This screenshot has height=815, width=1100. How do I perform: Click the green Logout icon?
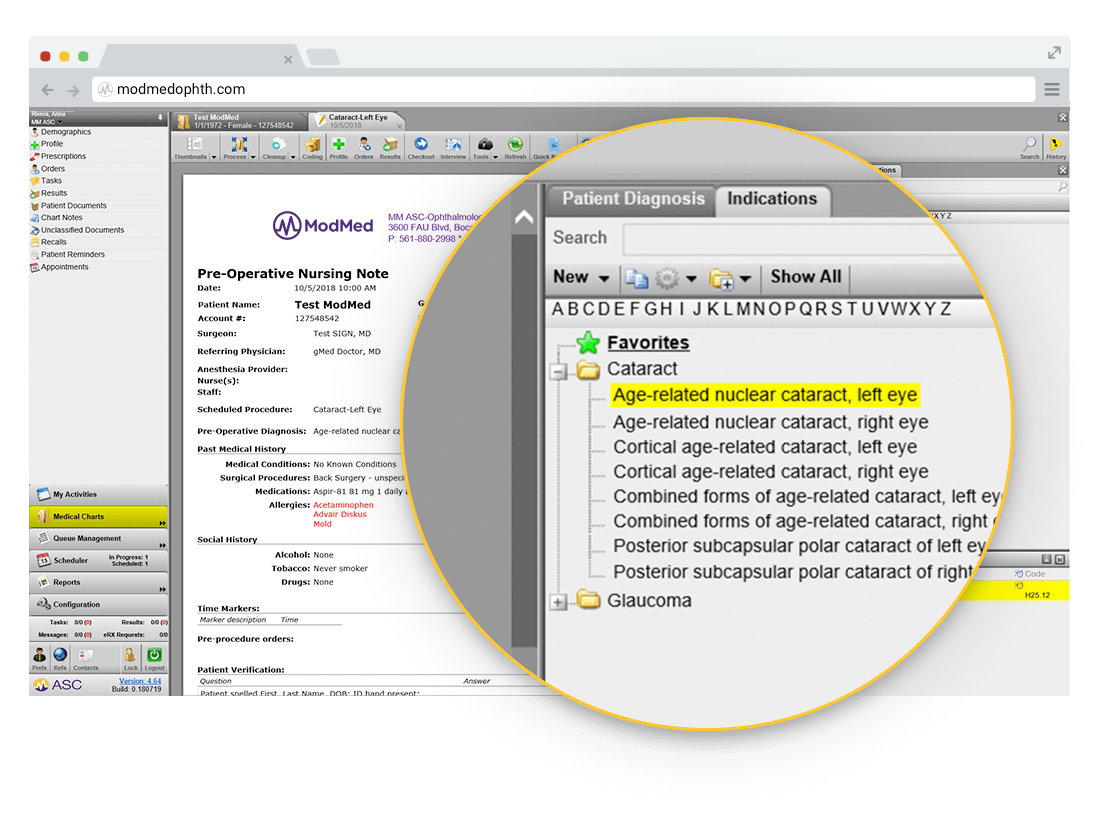(154, 655)
